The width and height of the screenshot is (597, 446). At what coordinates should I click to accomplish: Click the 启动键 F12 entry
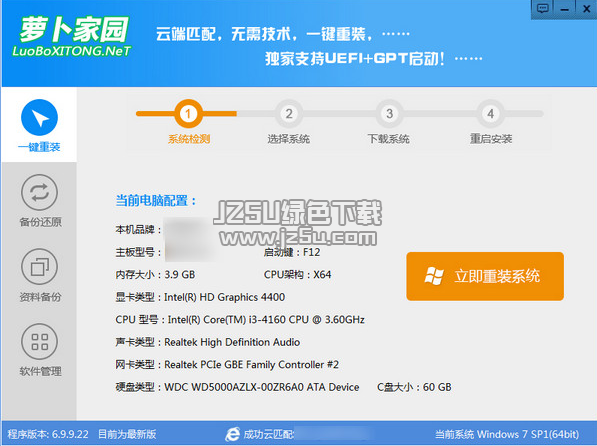[x=292, y=252]
